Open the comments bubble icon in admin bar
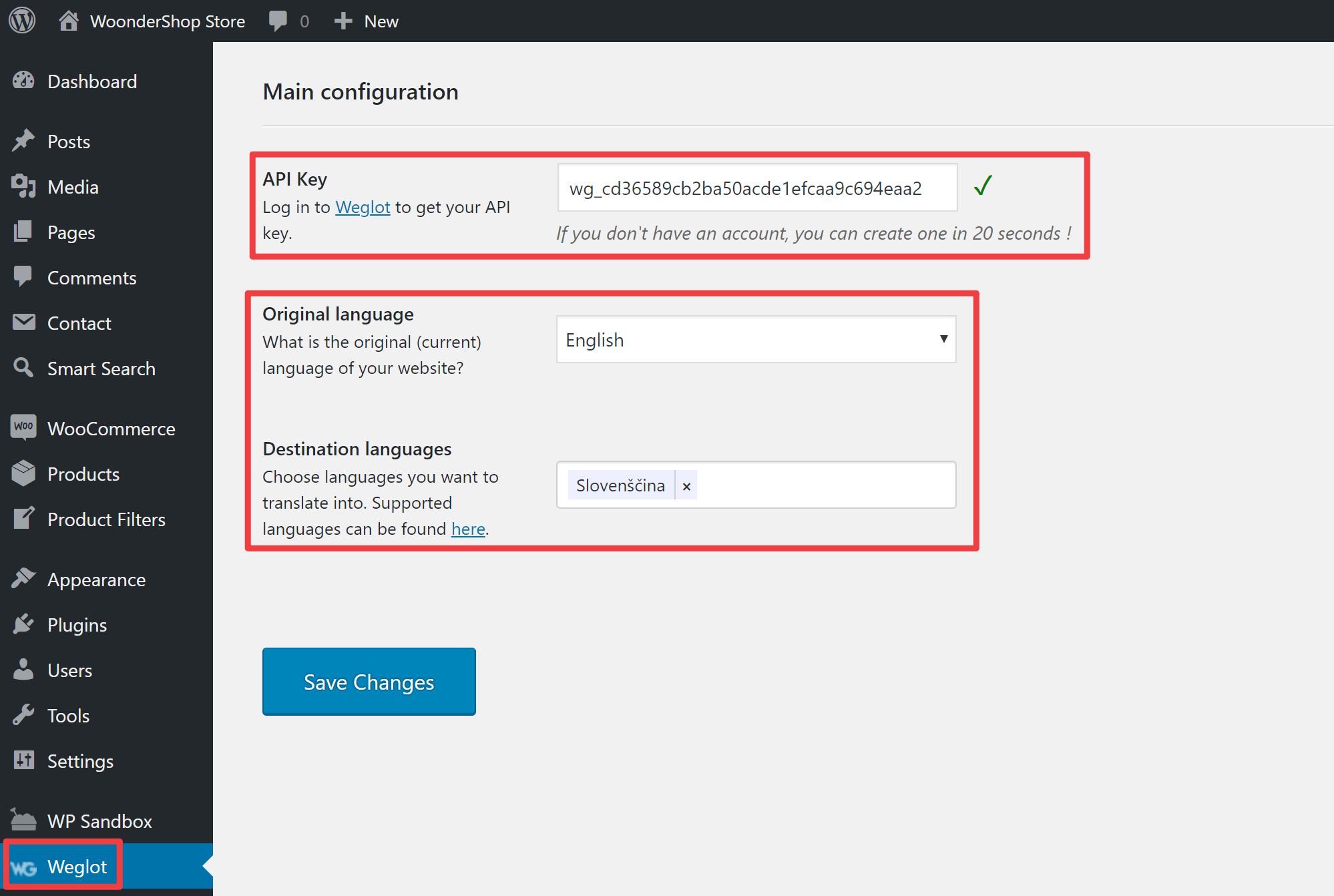Viewport: 1334px width, 896px height. pyautogui.click(x=278, y=21)
